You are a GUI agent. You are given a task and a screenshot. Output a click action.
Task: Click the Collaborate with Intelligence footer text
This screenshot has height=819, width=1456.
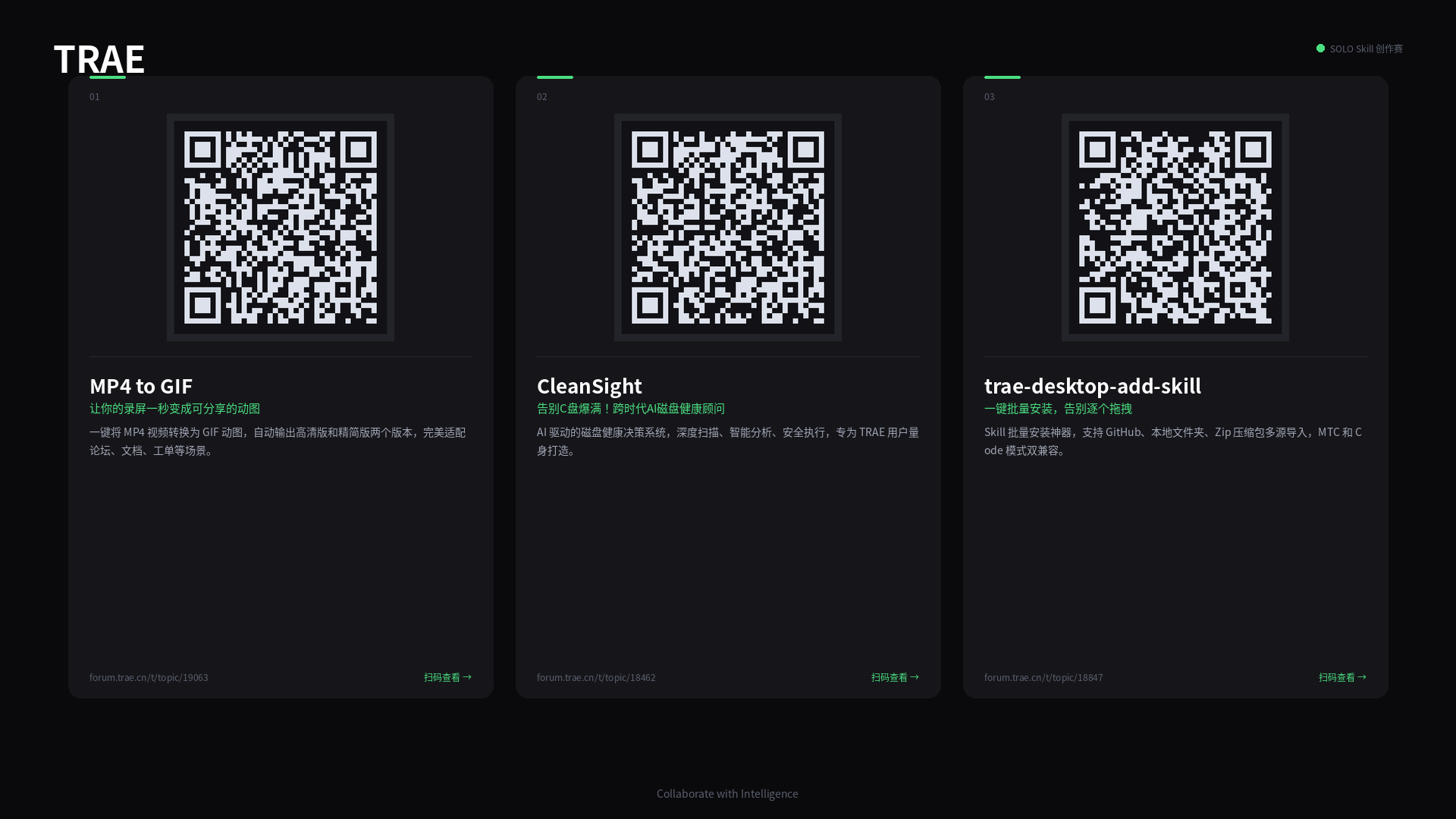(x=727, y=794)
